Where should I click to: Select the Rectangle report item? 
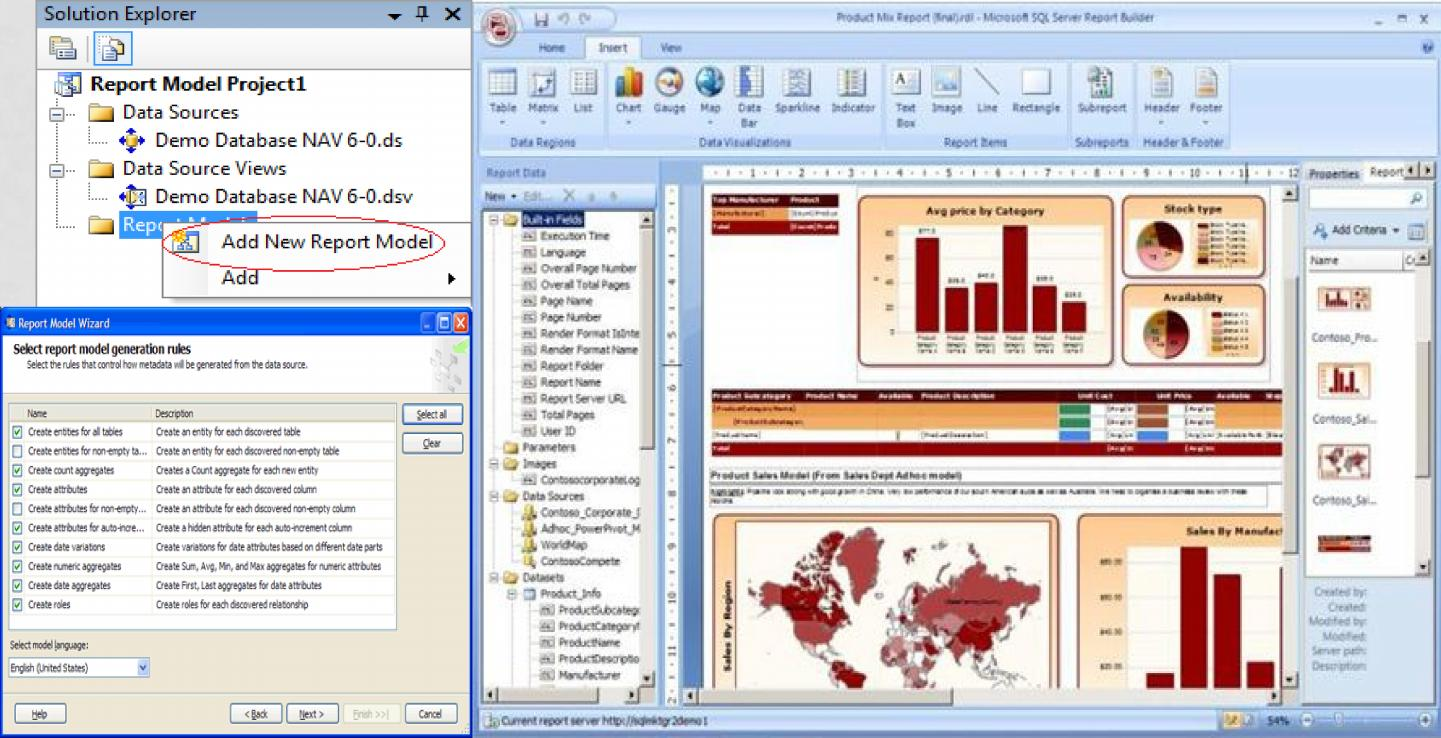coord(1036,92)
